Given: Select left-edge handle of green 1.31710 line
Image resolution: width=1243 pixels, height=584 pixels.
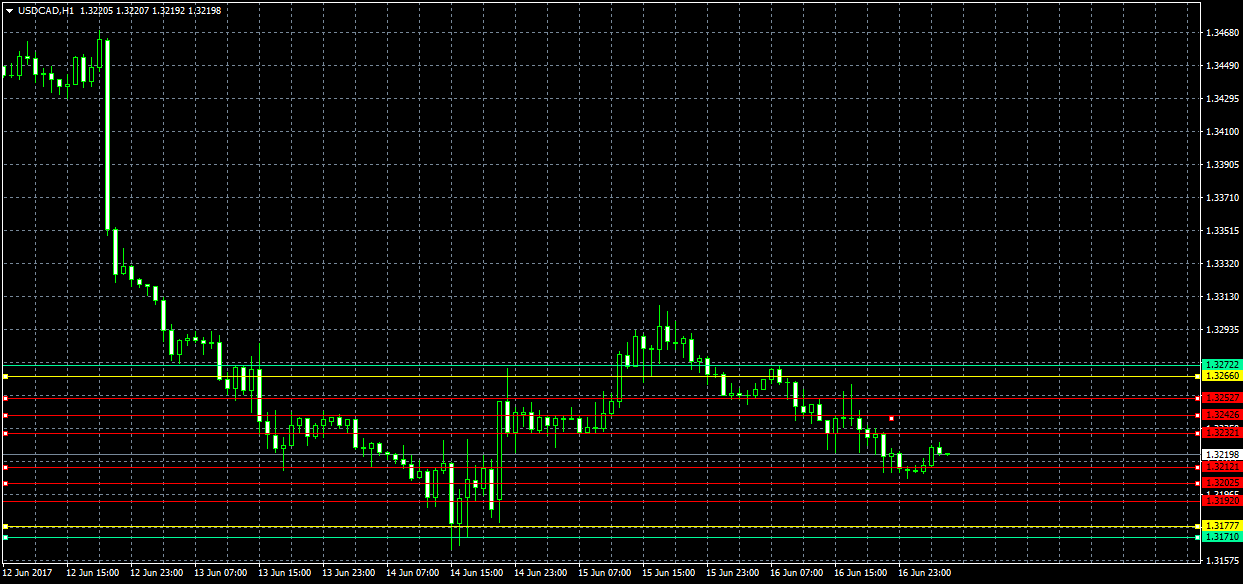Looking at the screenshot, I should tap(5, 537).
